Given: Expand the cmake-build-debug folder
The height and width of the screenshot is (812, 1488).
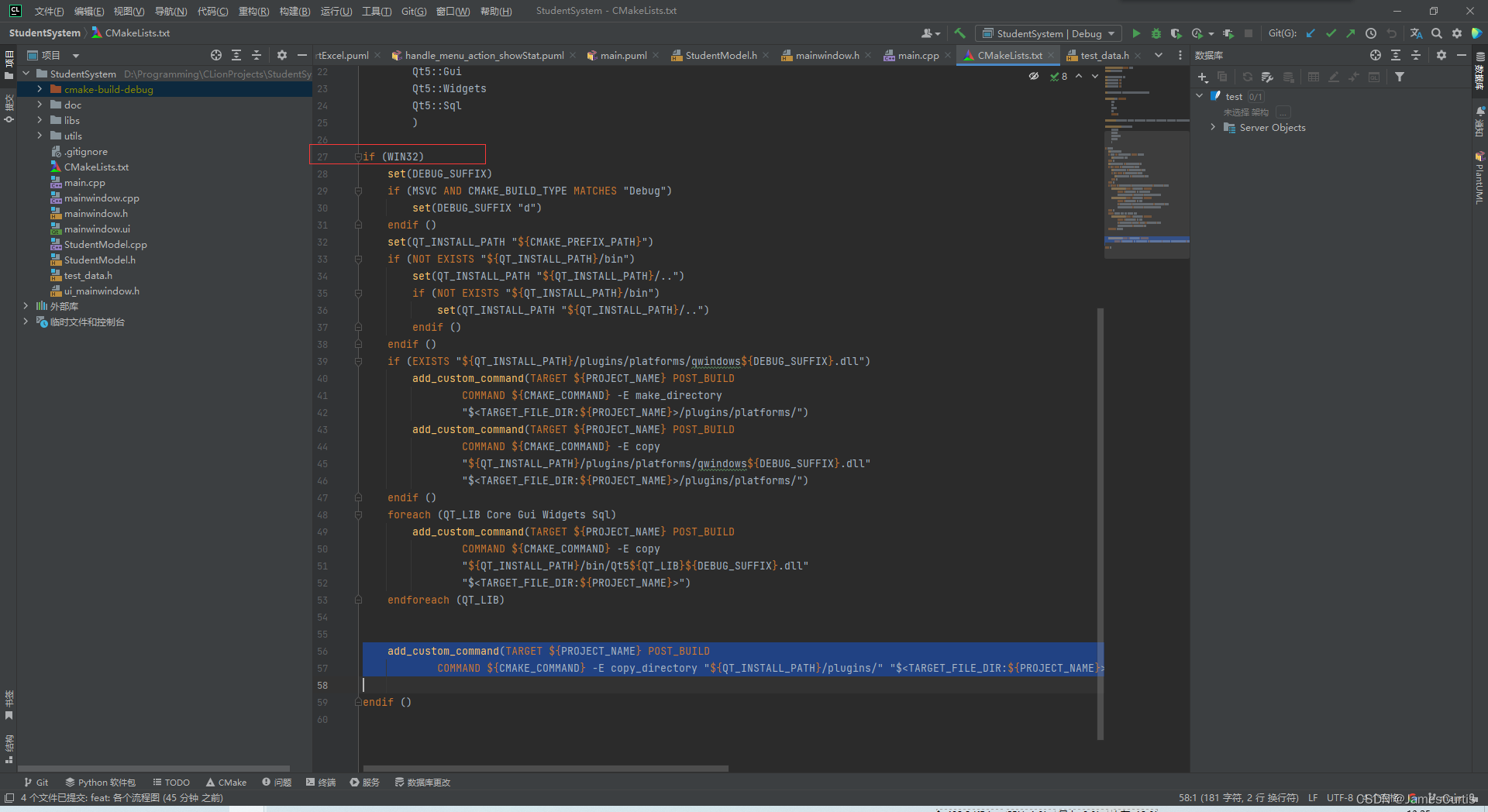Looking at the screenshot, I should coord(40,89).
